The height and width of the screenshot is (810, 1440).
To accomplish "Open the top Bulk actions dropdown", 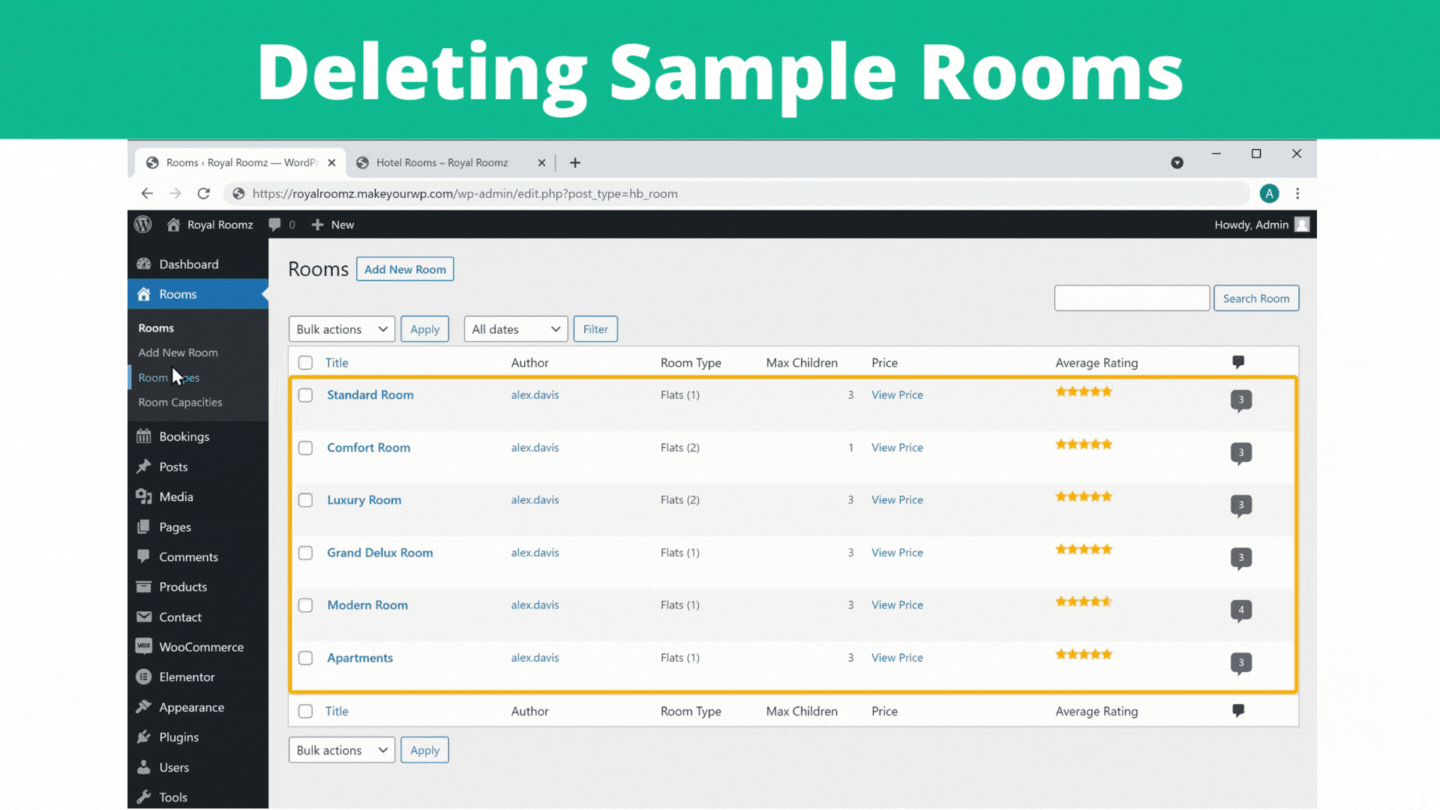I will pos(342,329).
